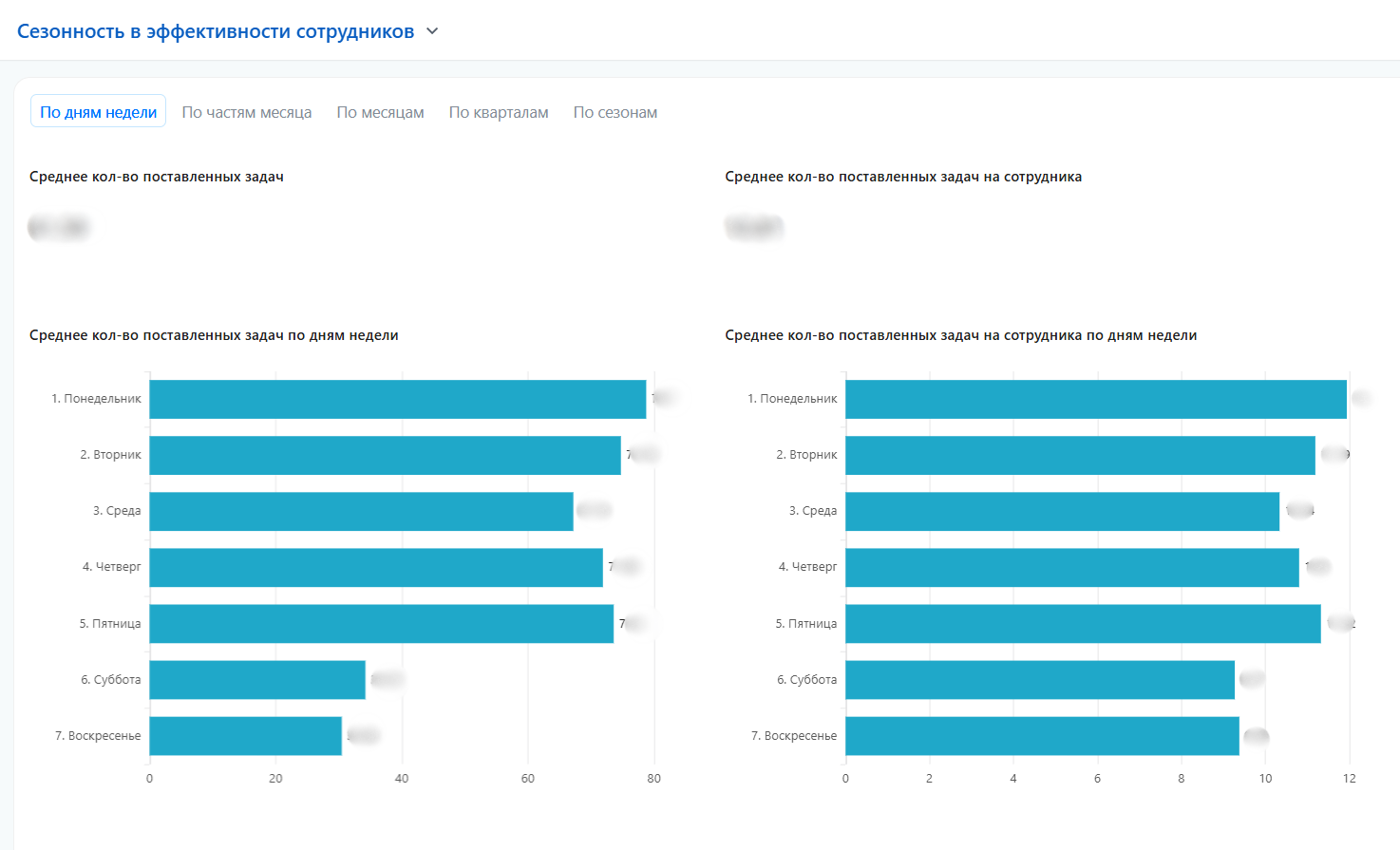Select the Пятница bar in left chart
The height and width of the screenshot is (850, 1400).
(381, 623)
